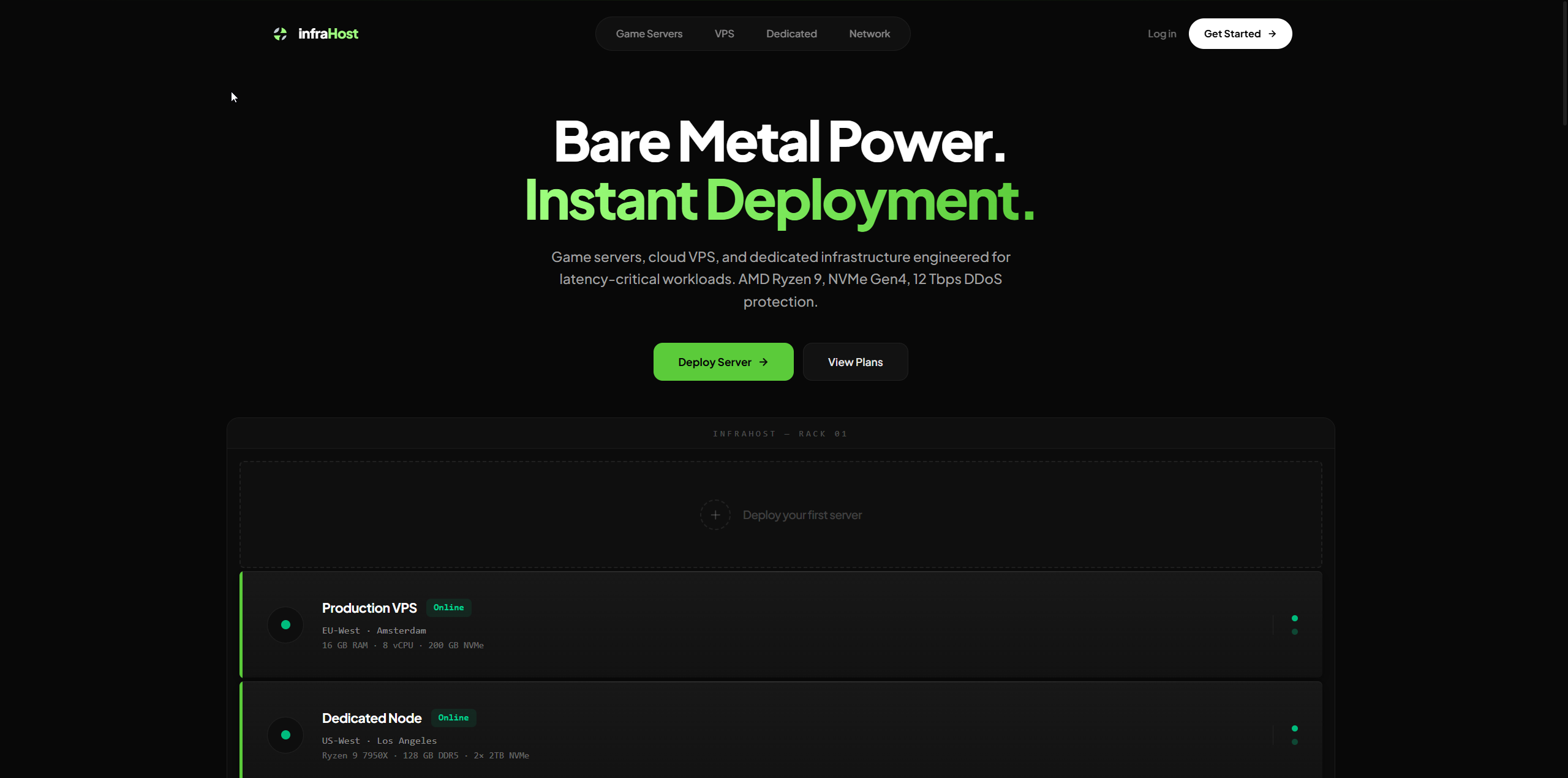Click the lower activity dot on Dedicated Node row

pyautogui.click(x=1295, y=741)
